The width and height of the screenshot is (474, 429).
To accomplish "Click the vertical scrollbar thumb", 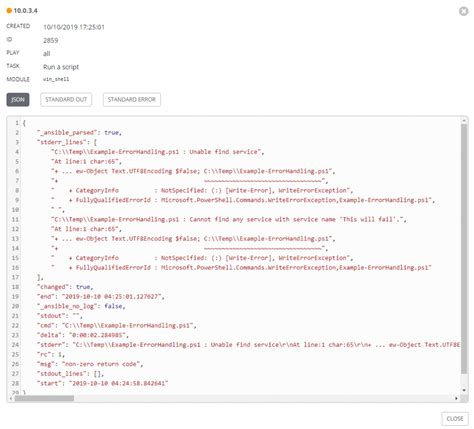I will [464, 249].
